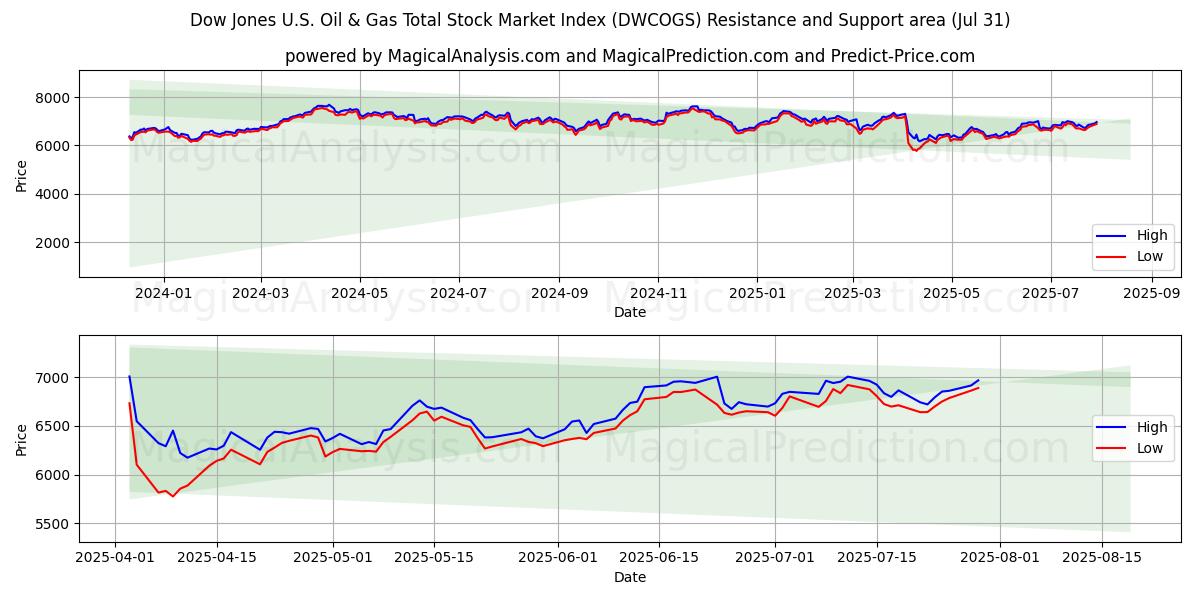1200x600 pixels.
Task: Click the 2024-01 tick label
Action: click(x=162, y=293)
